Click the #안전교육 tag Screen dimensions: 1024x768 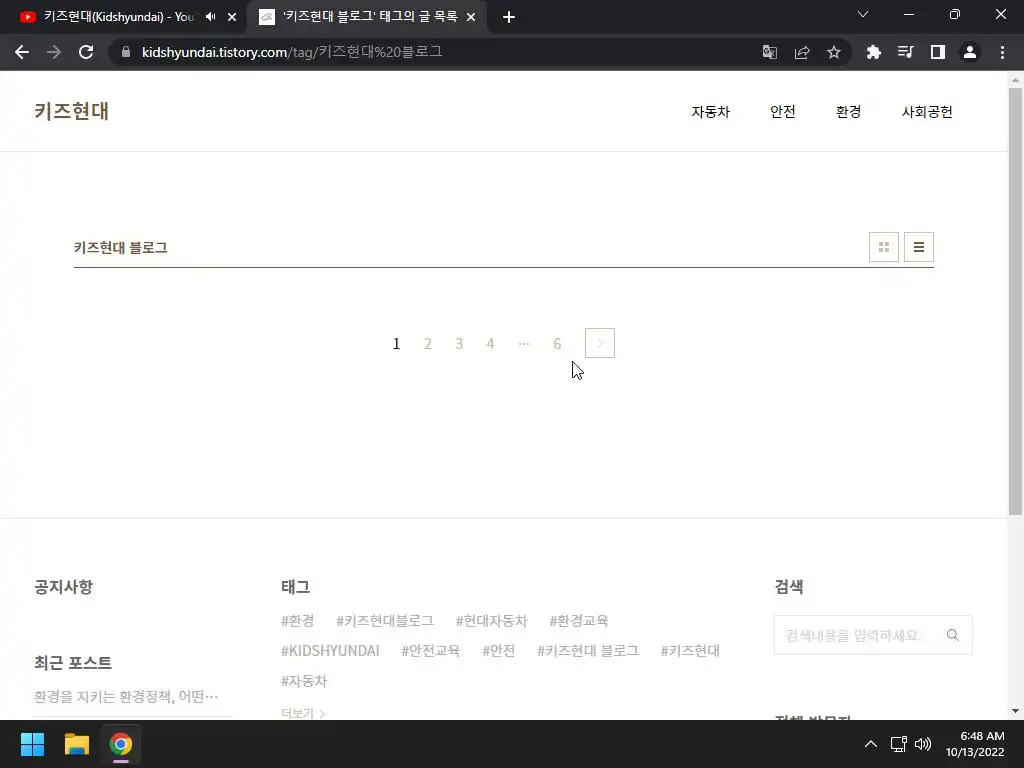coord(430,650)
